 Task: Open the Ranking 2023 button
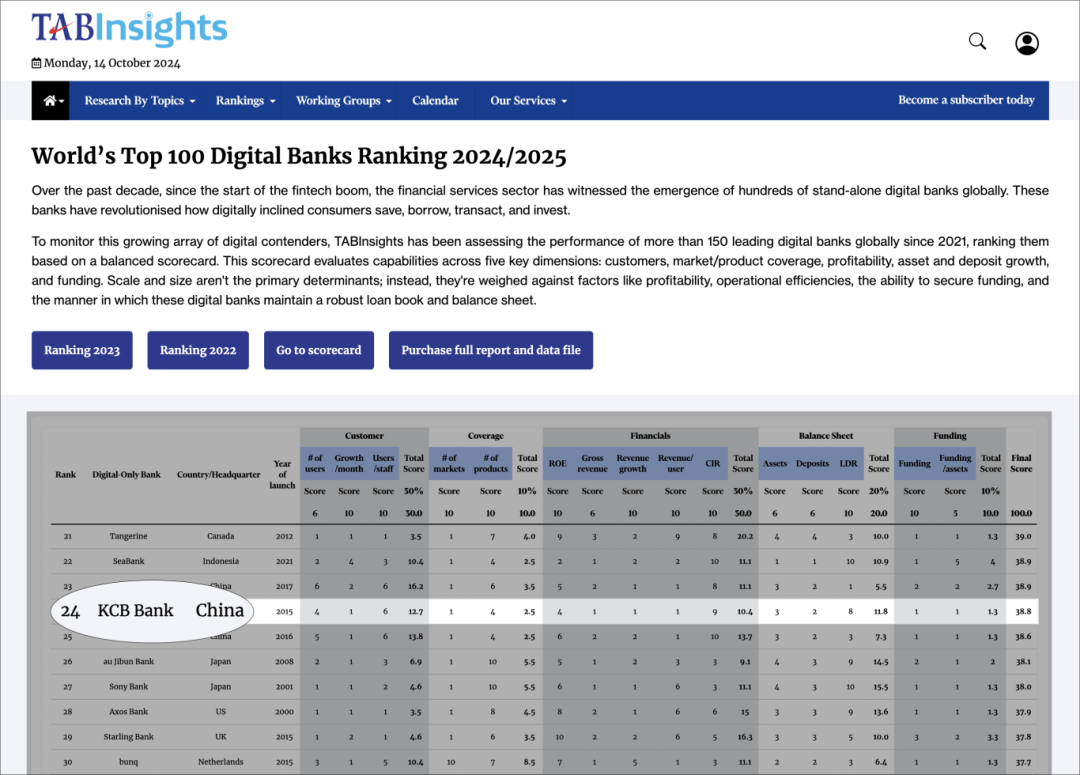(x=82, y=350)
